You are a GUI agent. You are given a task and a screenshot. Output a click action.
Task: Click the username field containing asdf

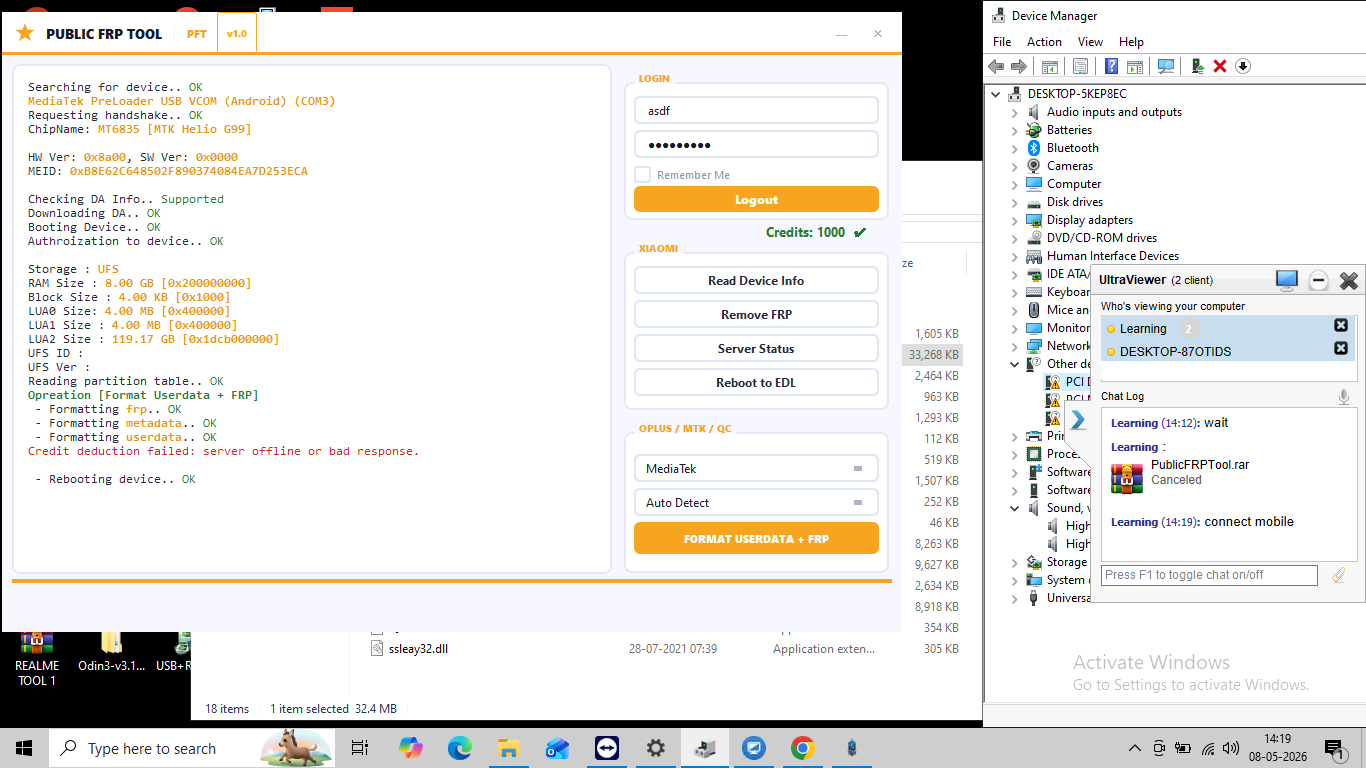[x=756, y=110]
